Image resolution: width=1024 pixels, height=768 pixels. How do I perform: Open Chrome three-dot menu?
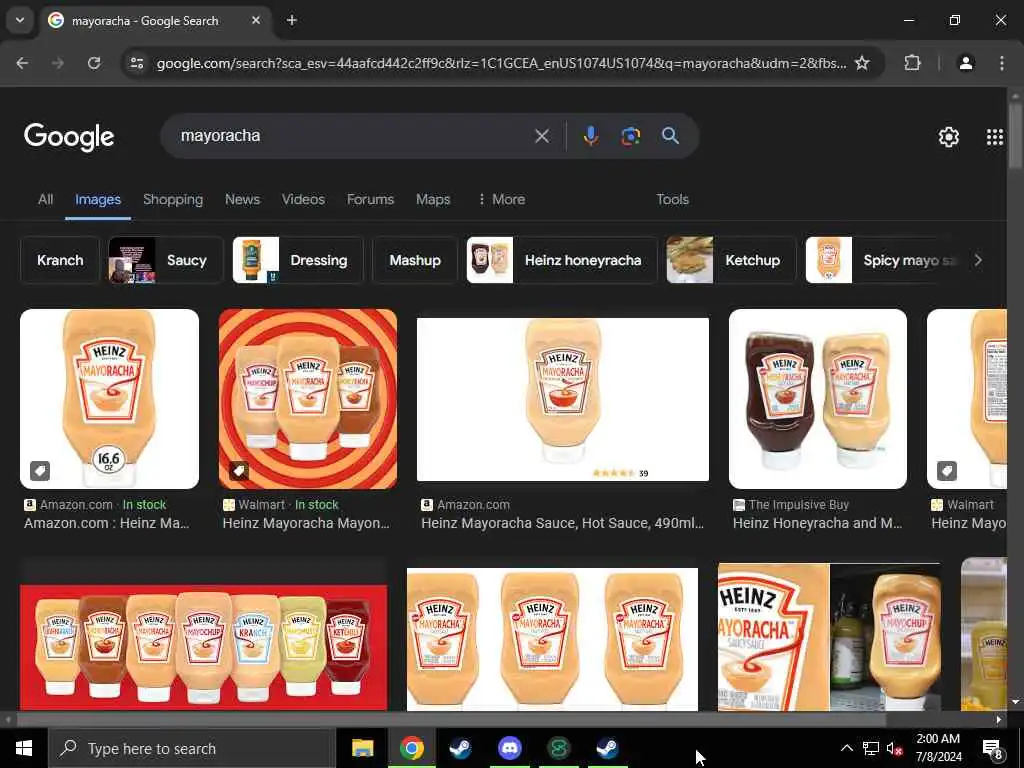(x=1002, y=63)
